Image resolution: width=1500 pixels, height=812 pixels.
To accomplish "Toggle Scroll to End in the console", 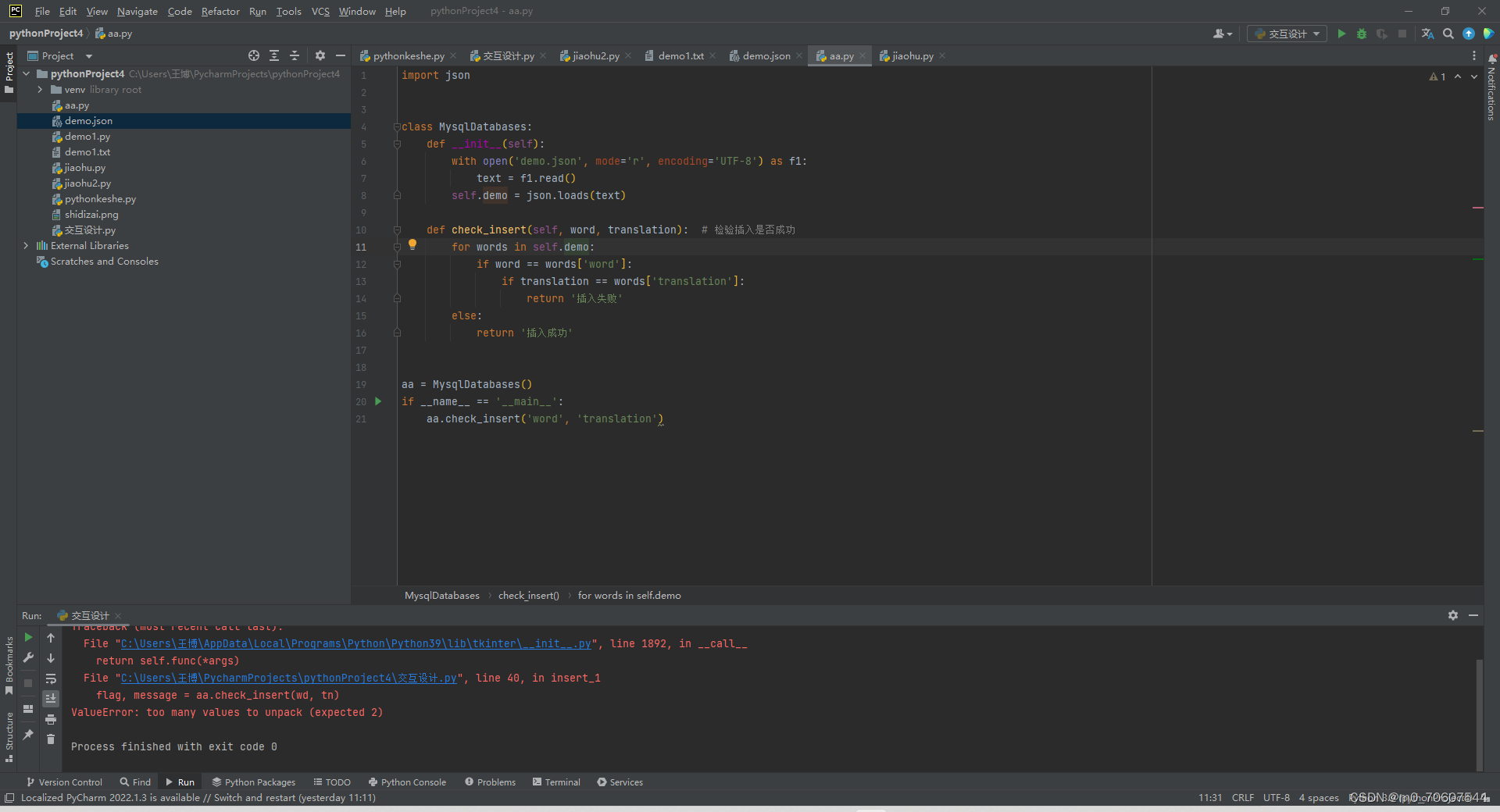I will pos(50,698).
